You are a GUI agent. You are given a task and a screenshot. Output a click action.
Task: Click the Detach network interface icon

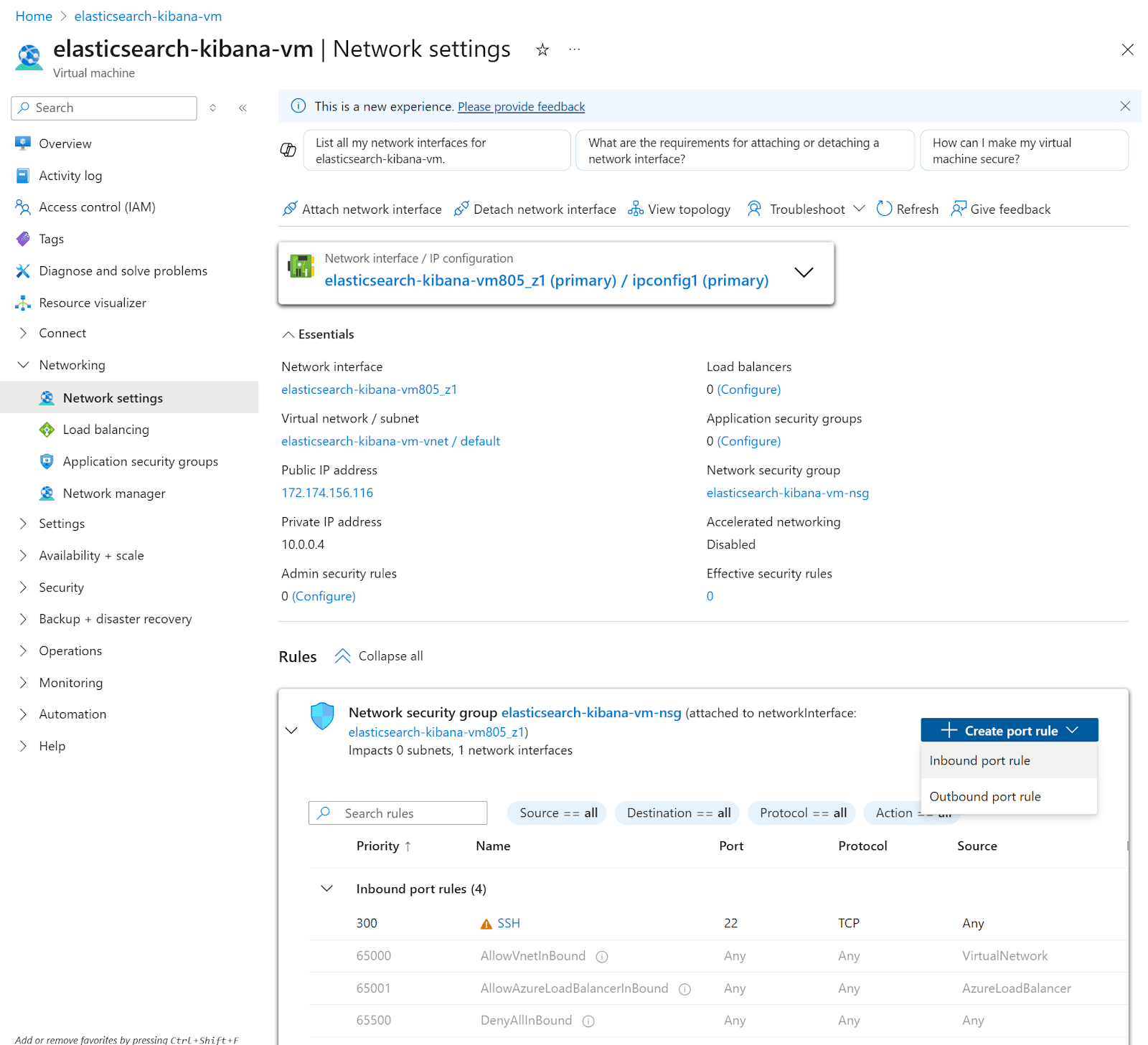click(x=461, y=209)
